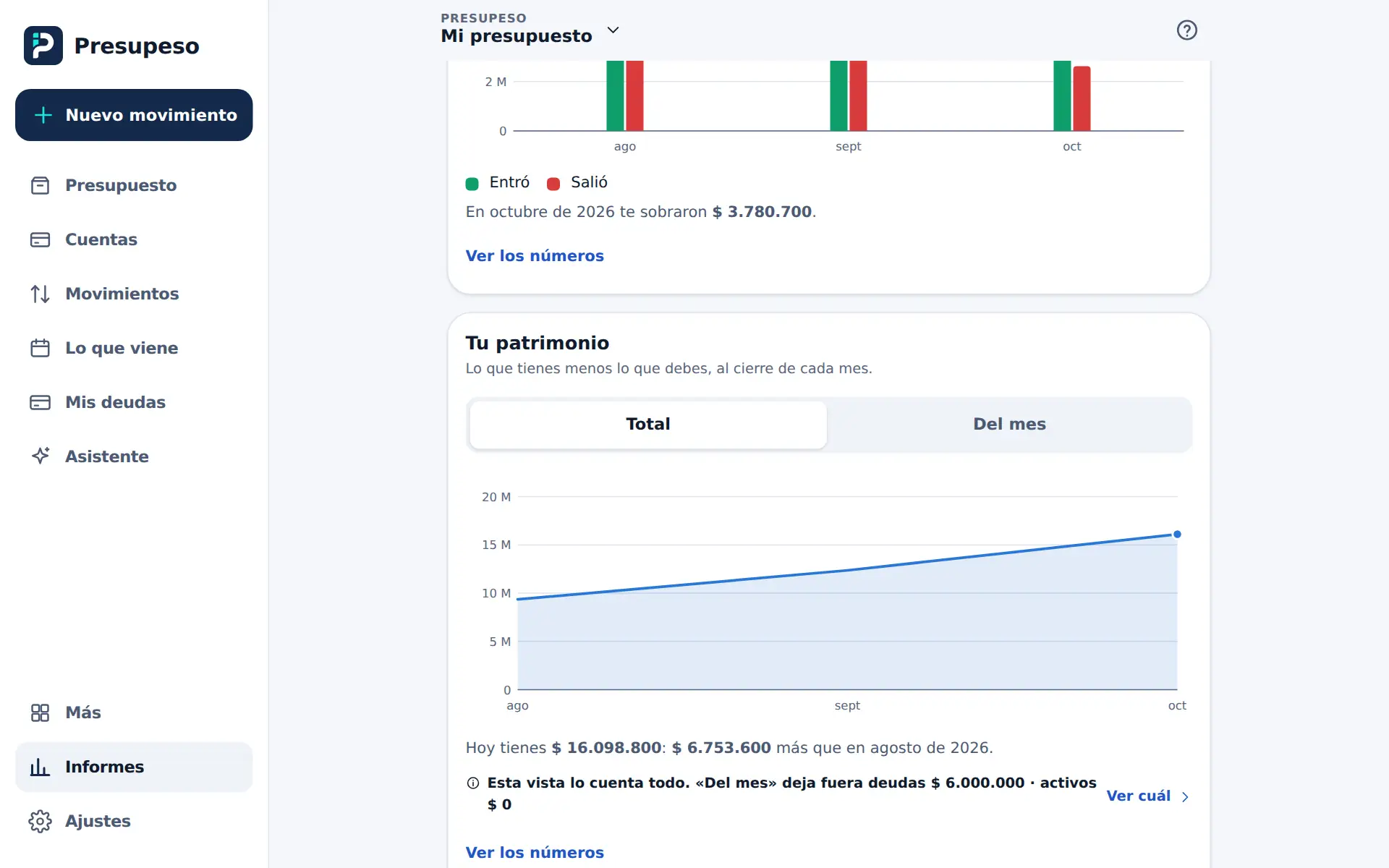Open Presupuesto via its sidebar icon
The image size is (1389, 868).
coord(41,185)
